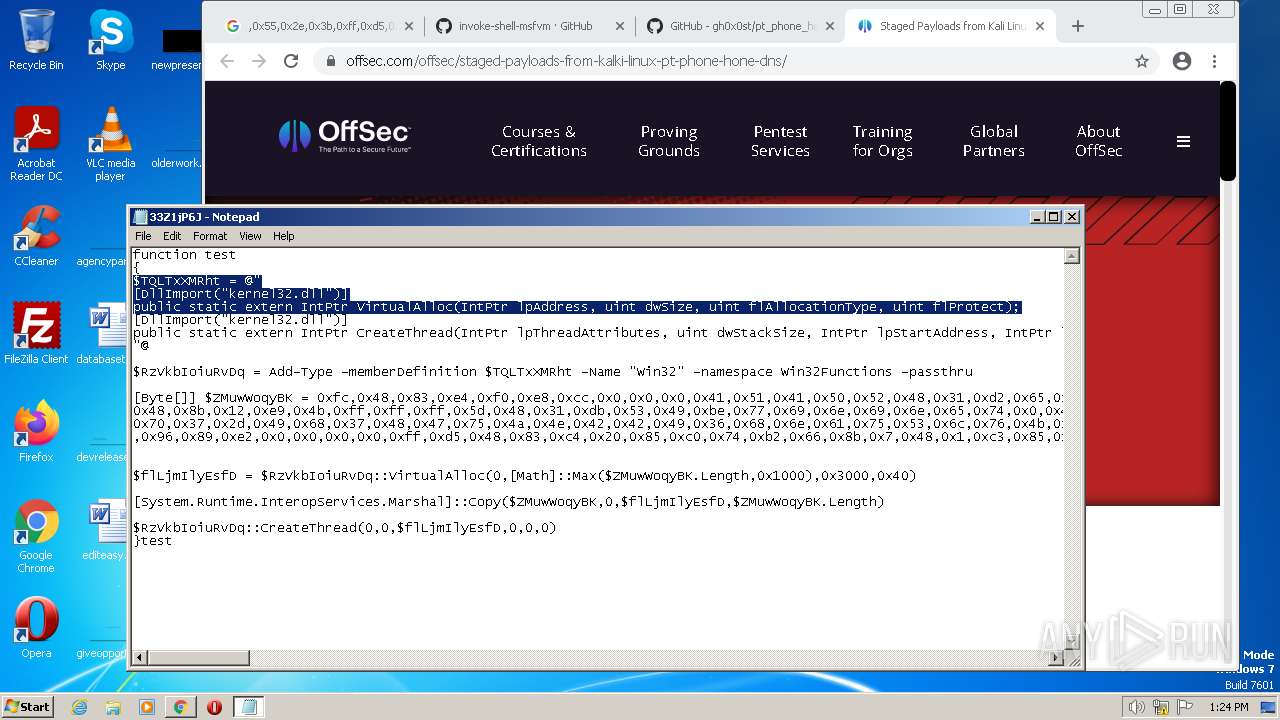Open Proving Grounds nav link
Image resolution: width=1280 pixels, height=720 pixels.
pyautogui.click(x=669, y=141)
